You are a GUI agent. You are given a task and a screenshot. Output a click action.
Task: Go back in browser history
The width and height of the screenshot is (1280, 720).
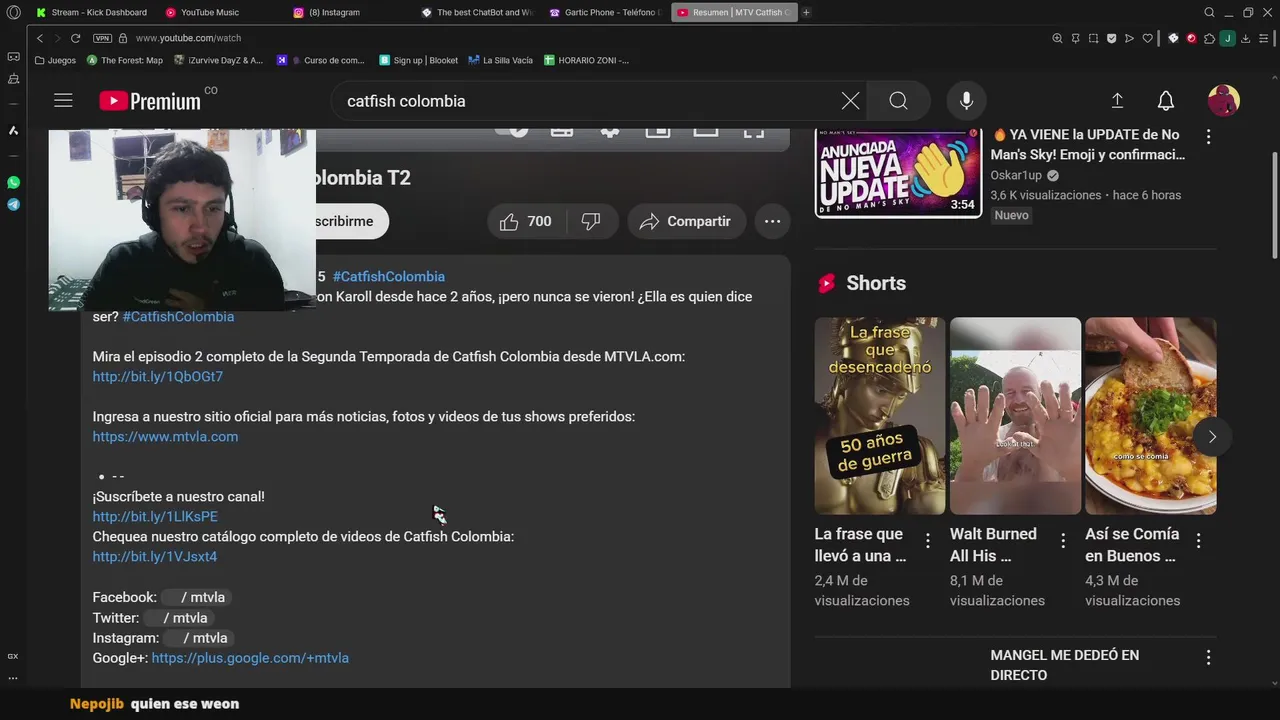point(40,38)
